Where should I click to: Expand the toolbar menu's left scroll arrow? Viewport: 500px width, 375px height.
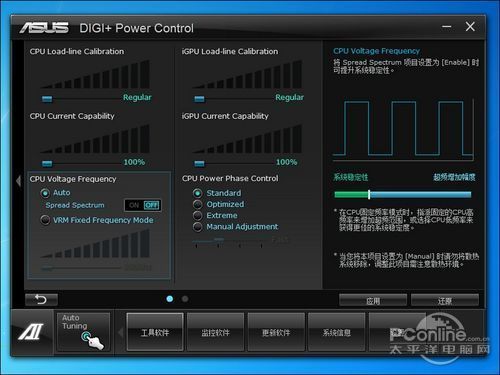pos(121,332)
